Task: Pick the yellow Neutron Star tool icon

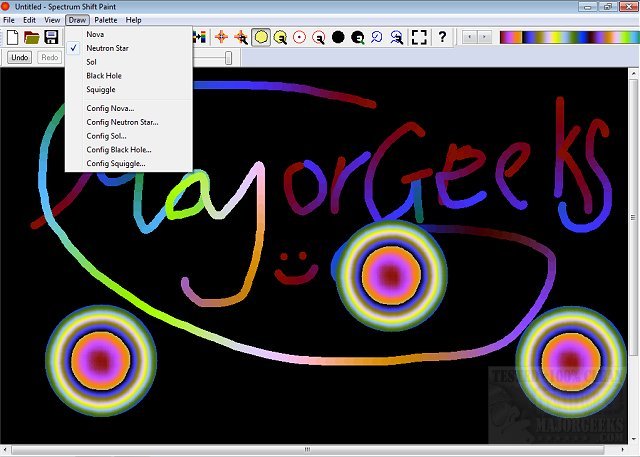Action: tap(260, 37)
